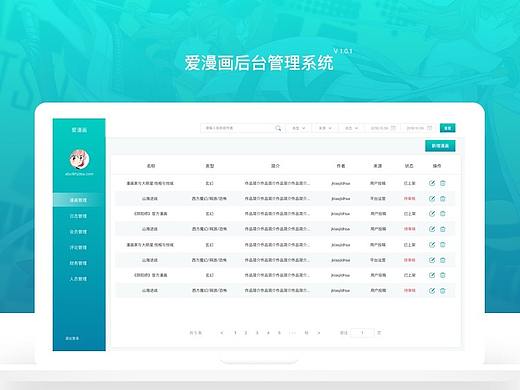Delete the third row's comic entry
This screenshot has width=520, height=390.
point(443,214)
